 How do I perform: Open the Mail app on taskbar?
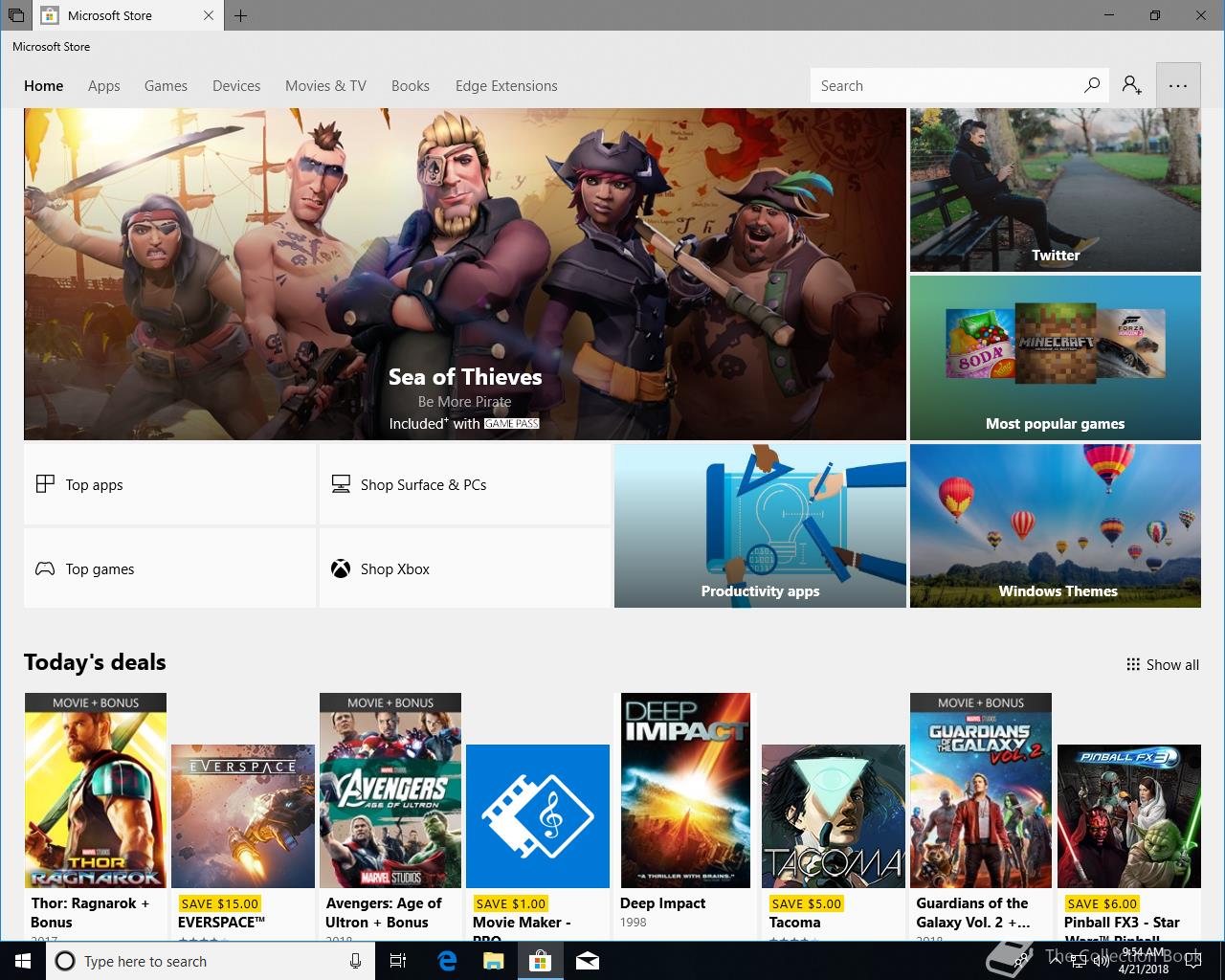click(588, 961)
